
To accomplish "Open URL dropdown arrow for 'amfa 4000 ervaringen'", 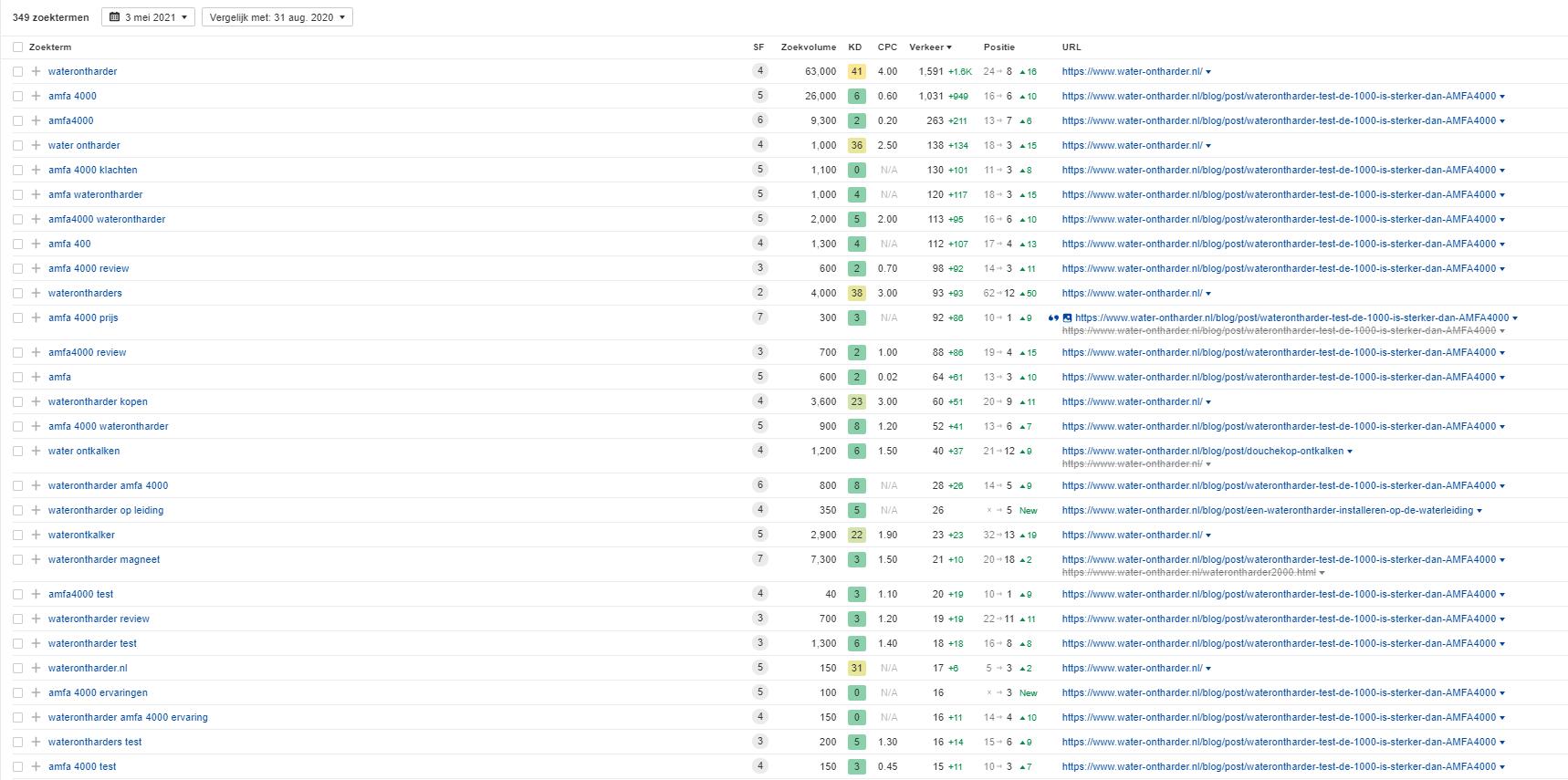I will coord(1502,693).
